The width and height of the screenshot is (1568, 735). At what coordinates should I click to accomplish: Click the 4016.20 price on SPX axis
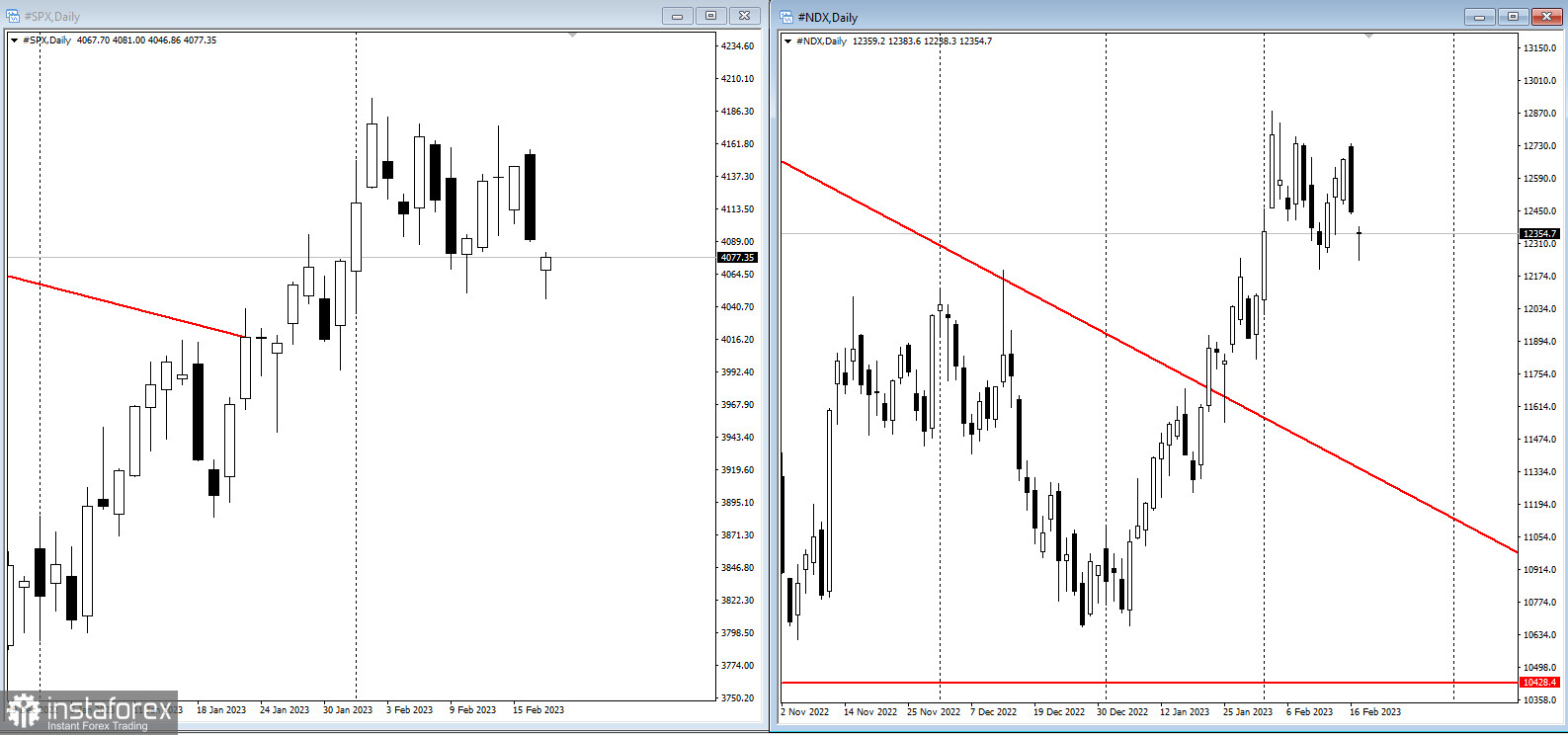click(x=737, y=340)
